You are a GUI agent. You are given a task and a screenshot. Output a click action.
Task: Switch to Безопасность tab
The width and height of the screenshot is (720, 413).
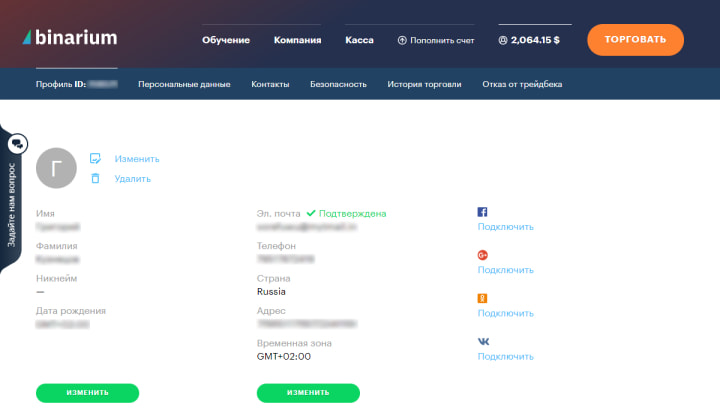[x=338, y=84]
